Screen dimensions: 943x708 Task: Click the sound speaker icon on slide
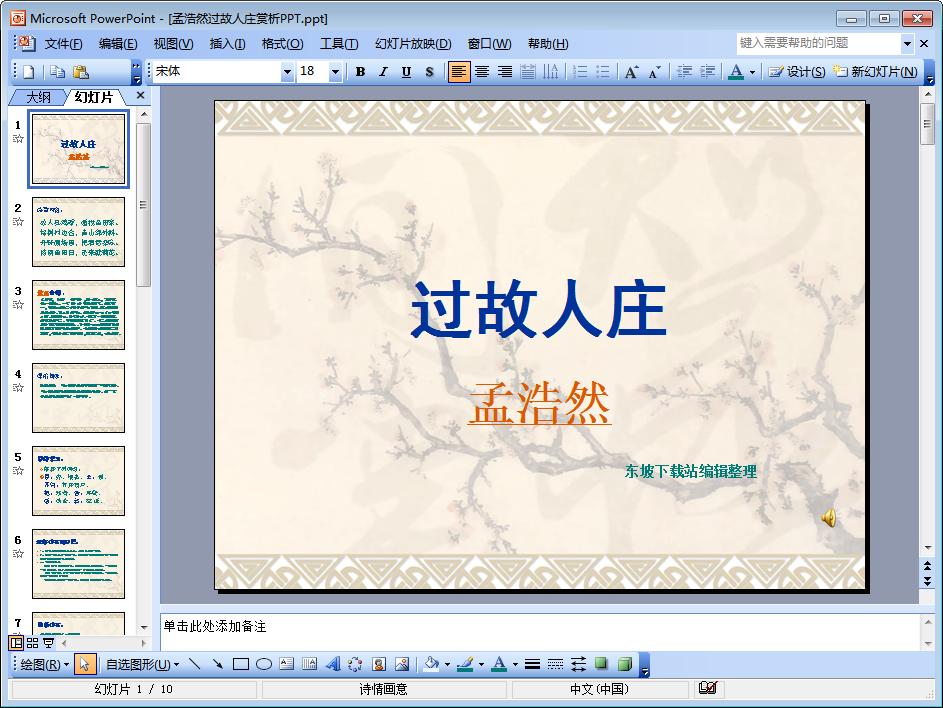(x=829, y=517)
